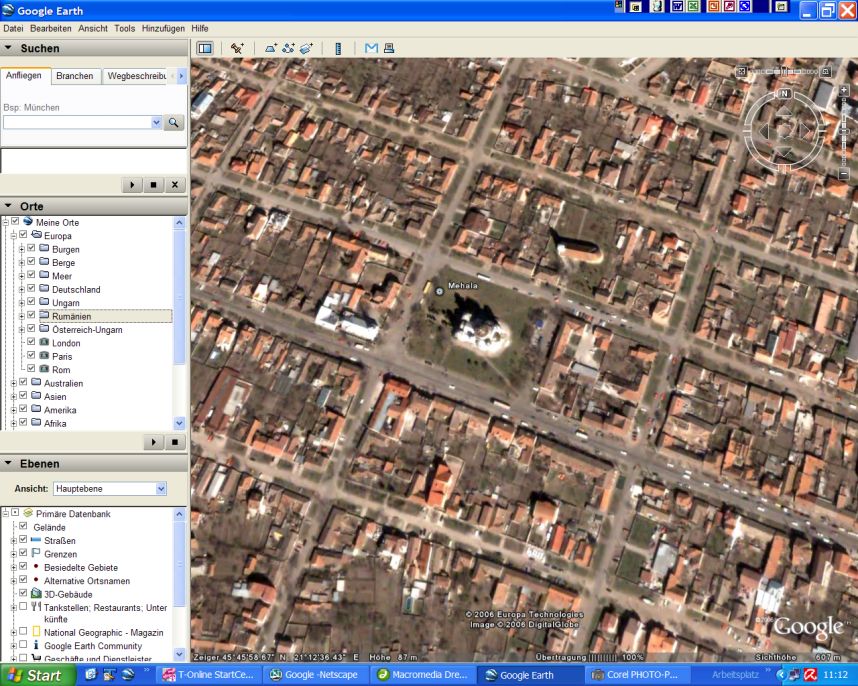Screen dimensions: 858x686
Task: Enable National Geographic - Magazin layer checkbox
Action: click(x=23, y=632)
